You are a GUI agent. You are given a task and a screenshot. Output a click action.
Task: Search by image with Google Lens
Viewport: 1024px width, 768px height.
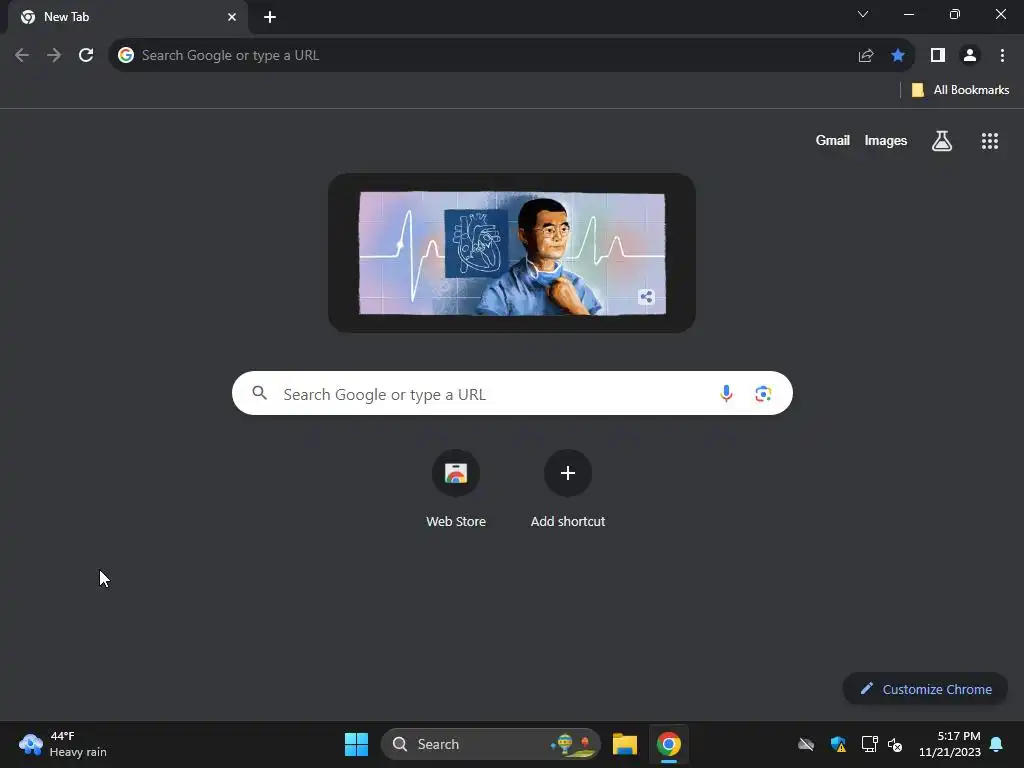coord(763,393)
